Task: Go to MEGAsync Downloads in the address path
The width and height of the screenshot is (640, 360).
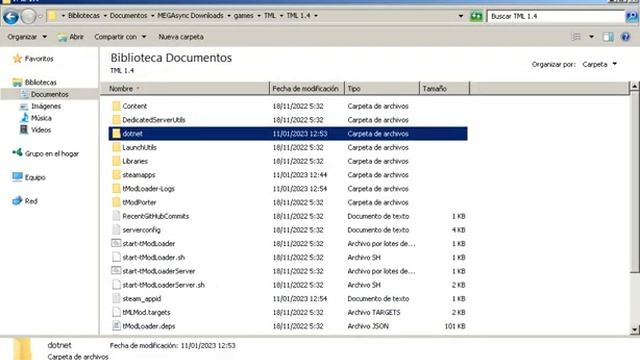Action: click(190, 16)
